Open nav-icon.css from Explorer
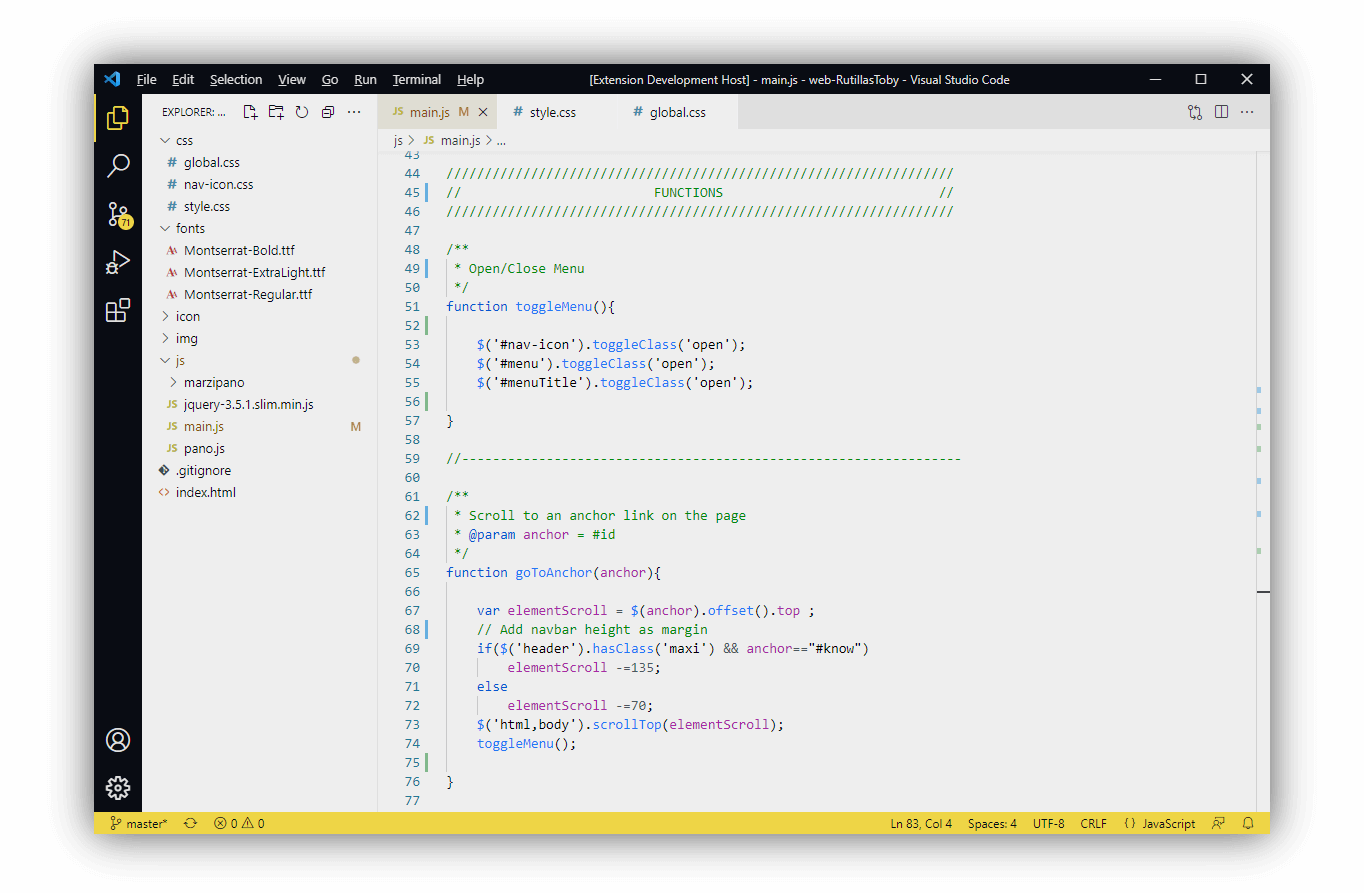This screenshot has width=1364, height=893. click(x=260, y=184)
